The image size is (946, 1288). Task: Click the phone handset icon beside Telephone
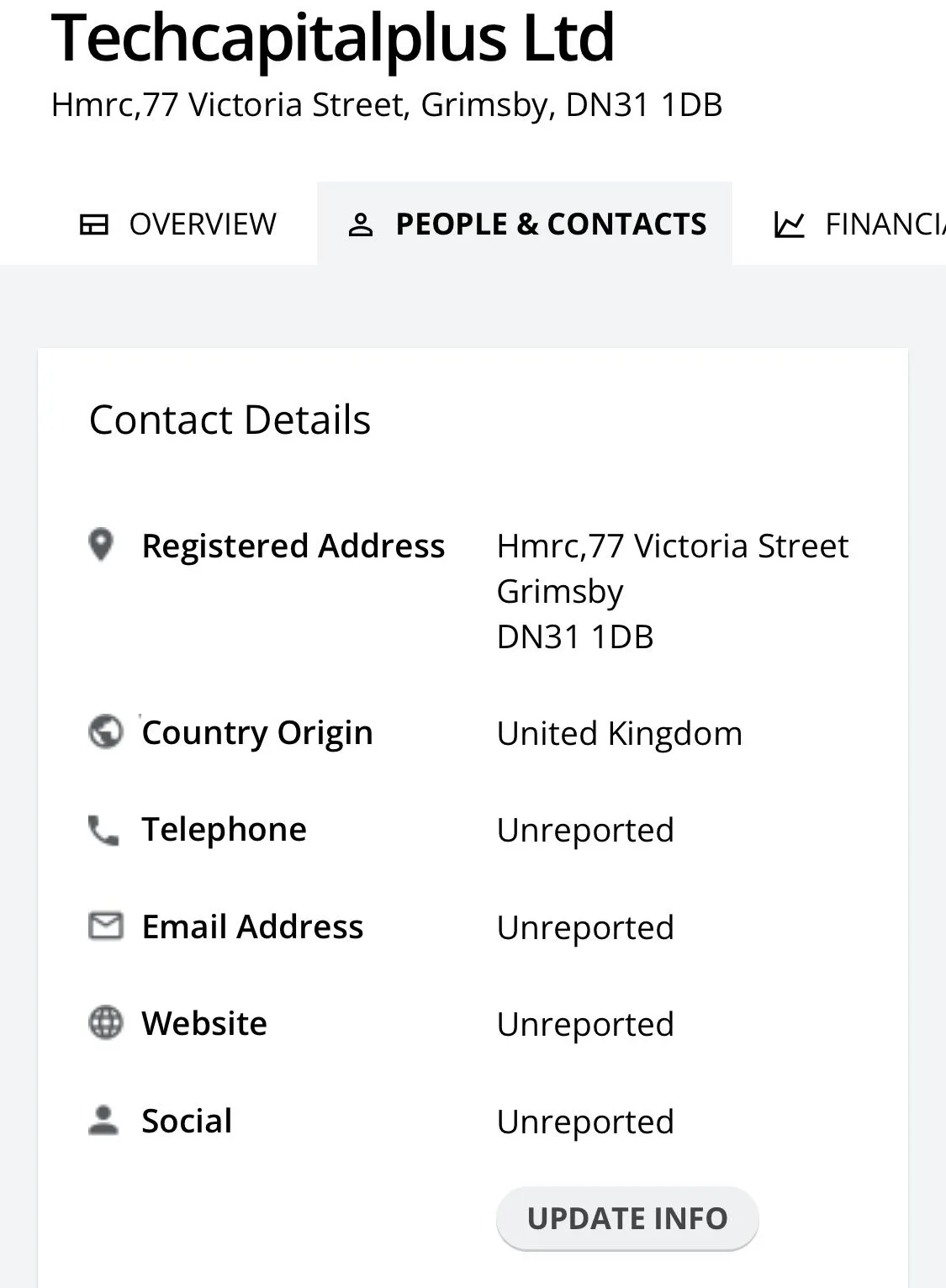tap(103, 831)
